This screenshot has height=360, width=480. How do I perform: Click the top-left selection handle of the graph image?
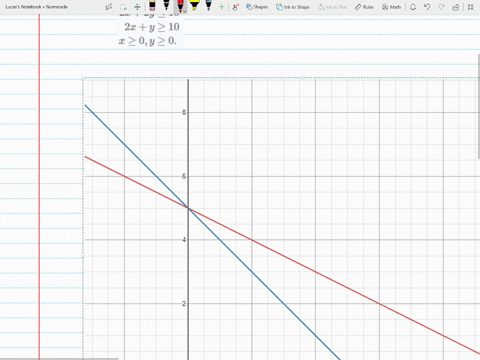coord(83,78)
